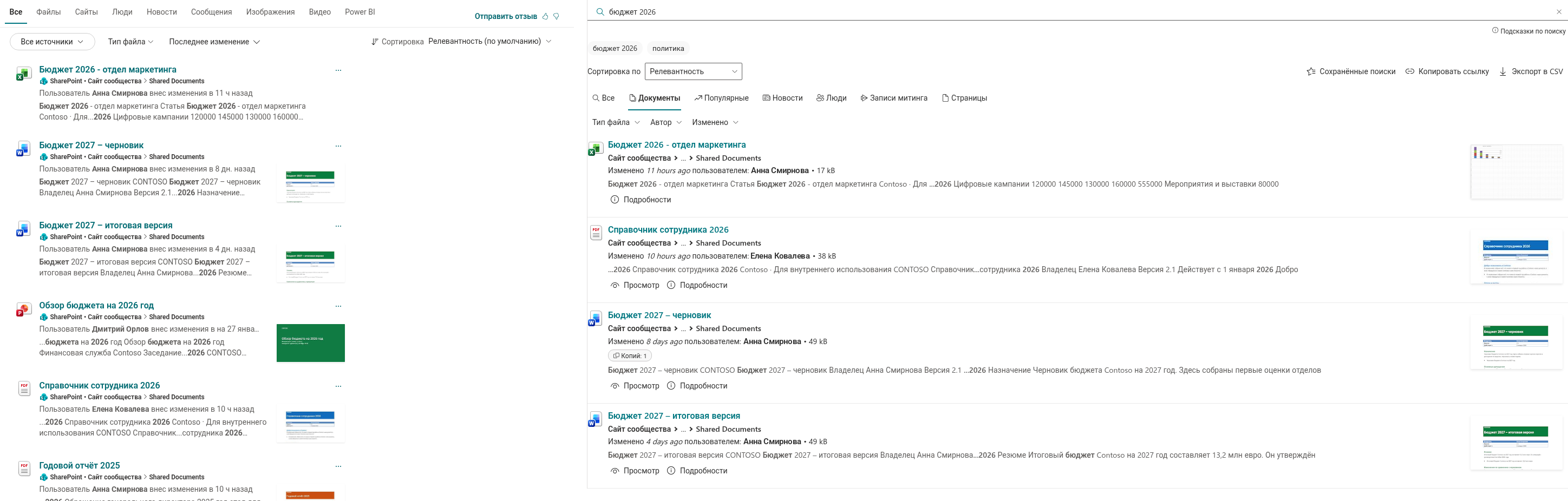Switch to Файлы tab
The image size is (1568, 501).
[x=49, y=12]
